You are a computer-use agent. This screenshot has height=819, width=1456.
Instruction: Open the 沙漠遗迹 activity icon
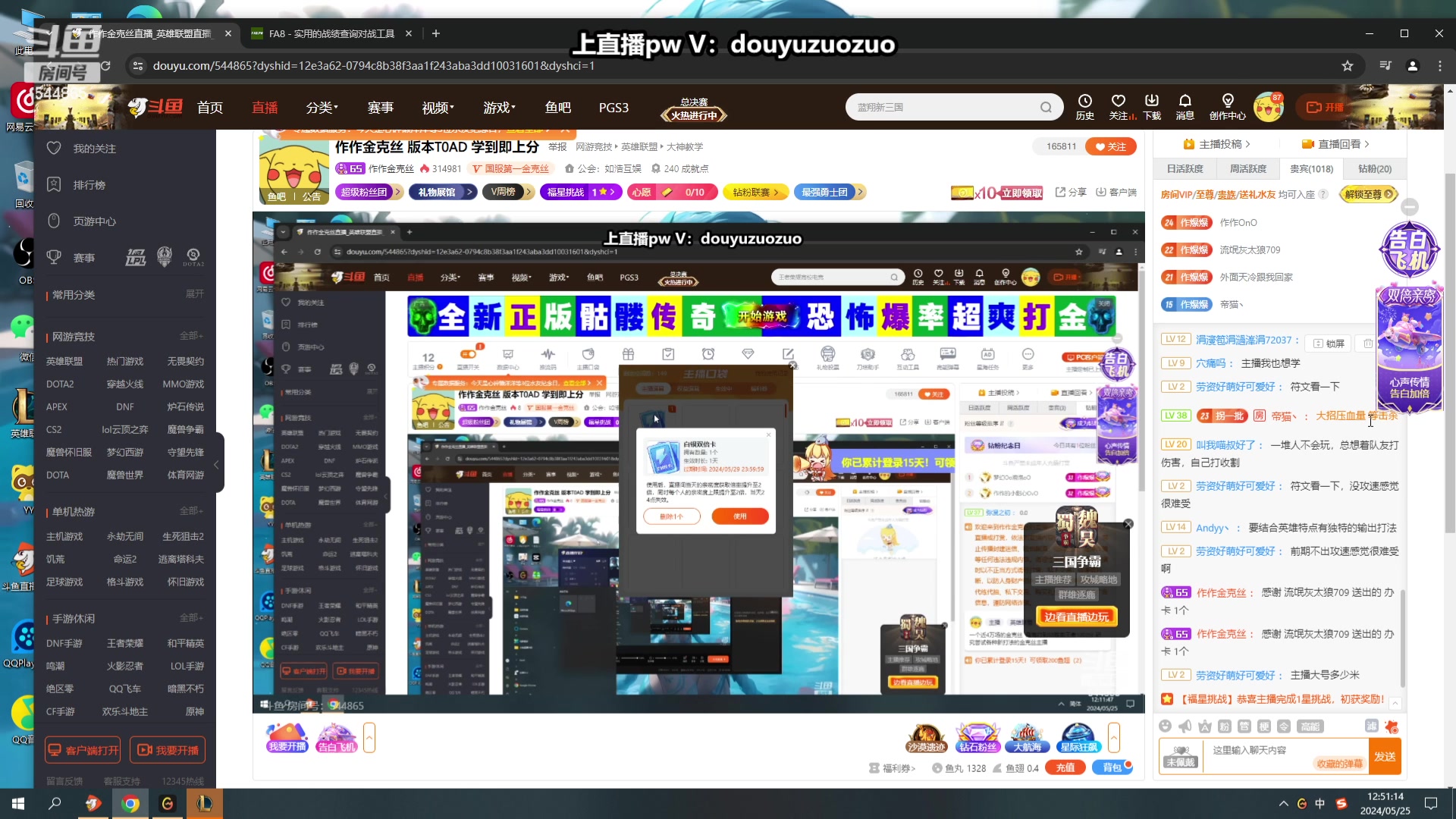point(927,738)
